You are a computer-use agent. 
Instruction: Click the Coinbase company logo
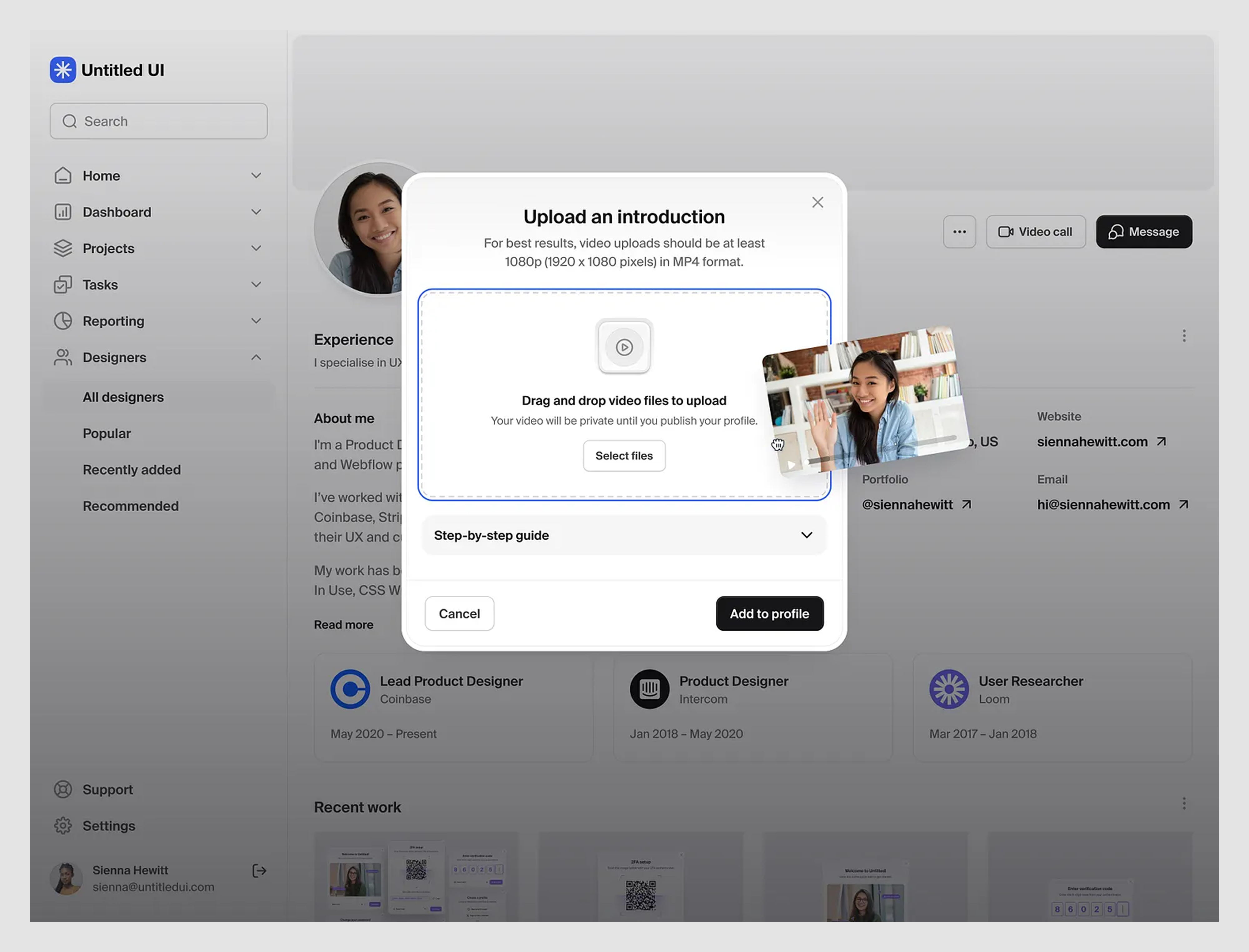350,689
